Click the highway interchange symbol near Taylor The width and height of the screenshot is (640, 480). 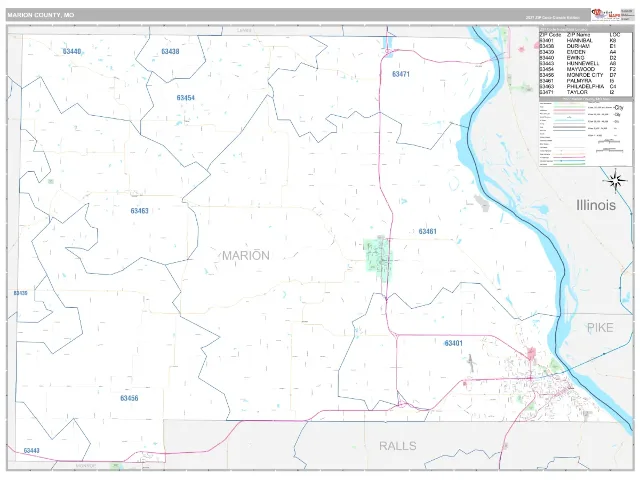point(387,52)
